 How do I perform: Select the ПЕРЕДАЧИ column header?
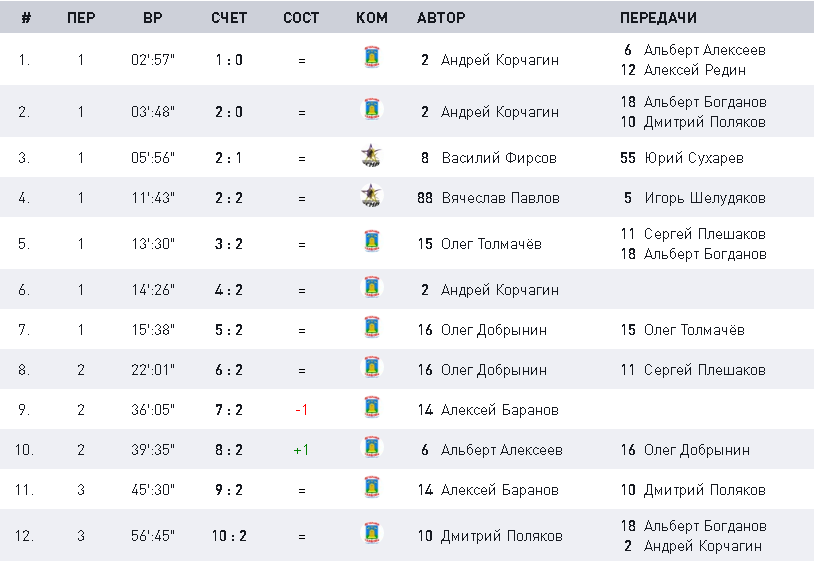point(658,18)
